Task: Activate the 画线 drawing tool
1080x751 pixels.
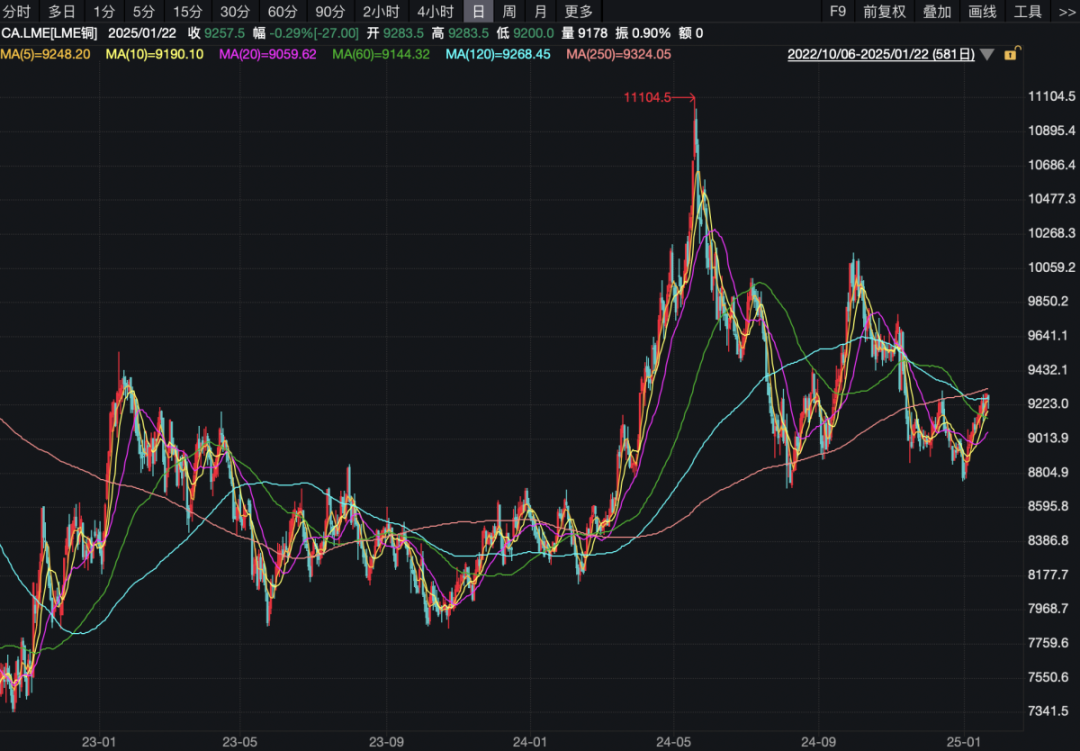Action: click(983, 12)
